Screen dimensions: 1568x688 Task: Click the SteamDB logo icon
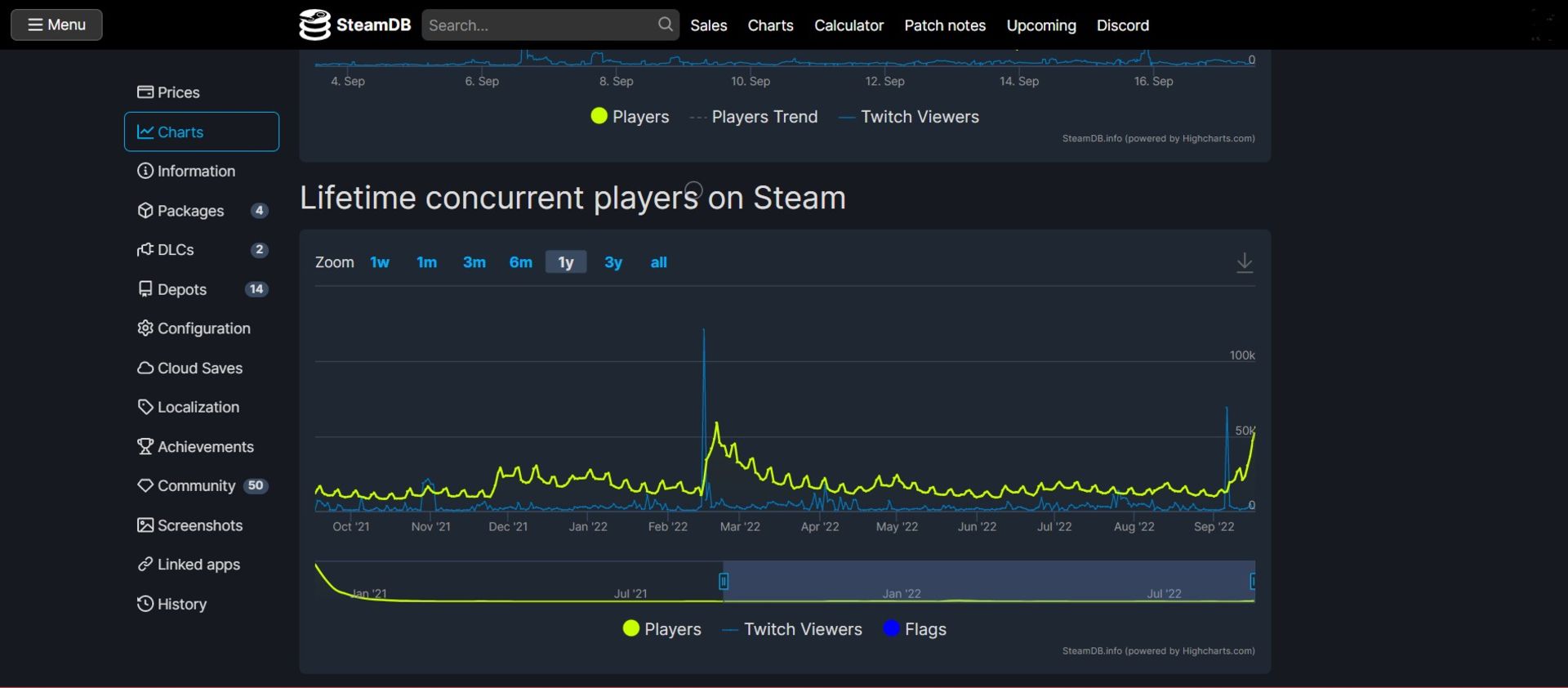314,25
